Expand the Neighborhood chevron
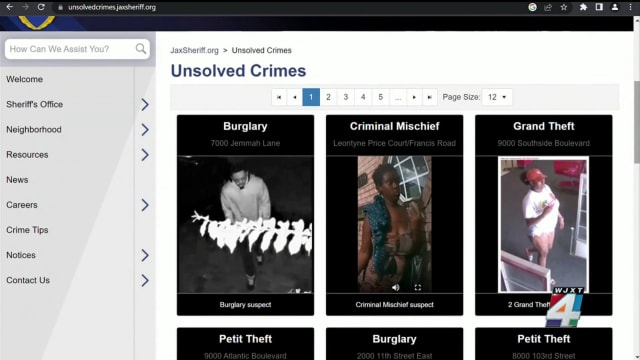Viewport: 640px width, 360px height. (145, 130)
